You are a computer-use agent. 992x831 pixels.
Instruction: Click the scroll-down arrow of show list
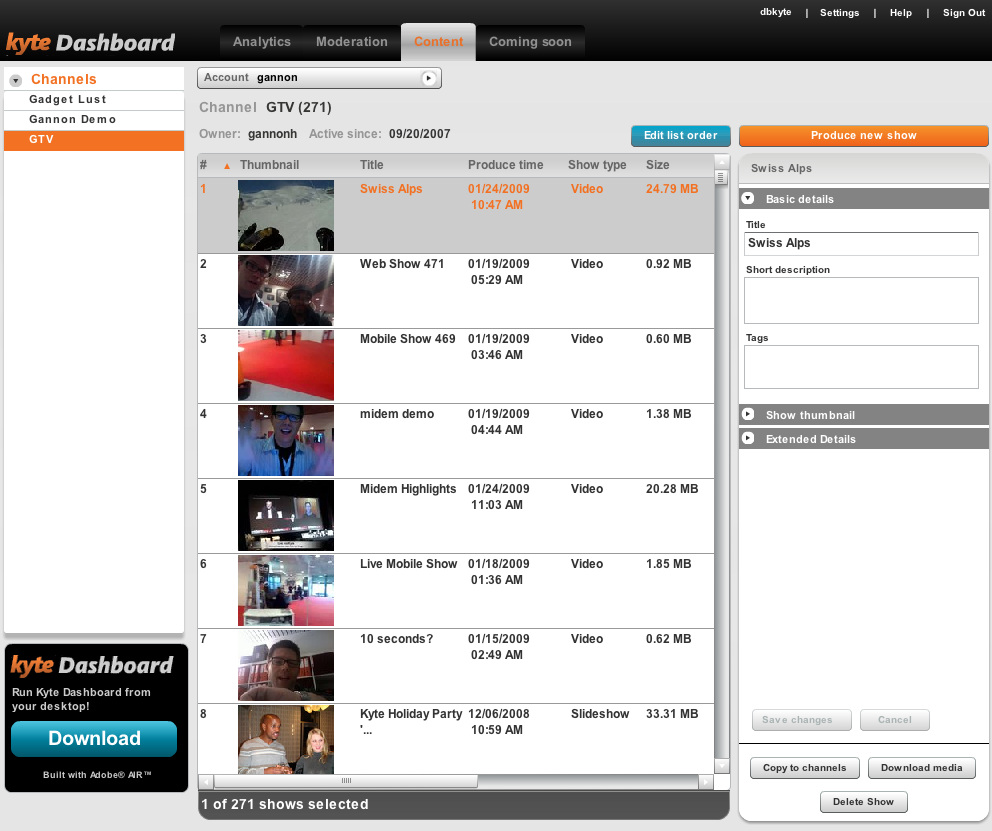(721, 766)
